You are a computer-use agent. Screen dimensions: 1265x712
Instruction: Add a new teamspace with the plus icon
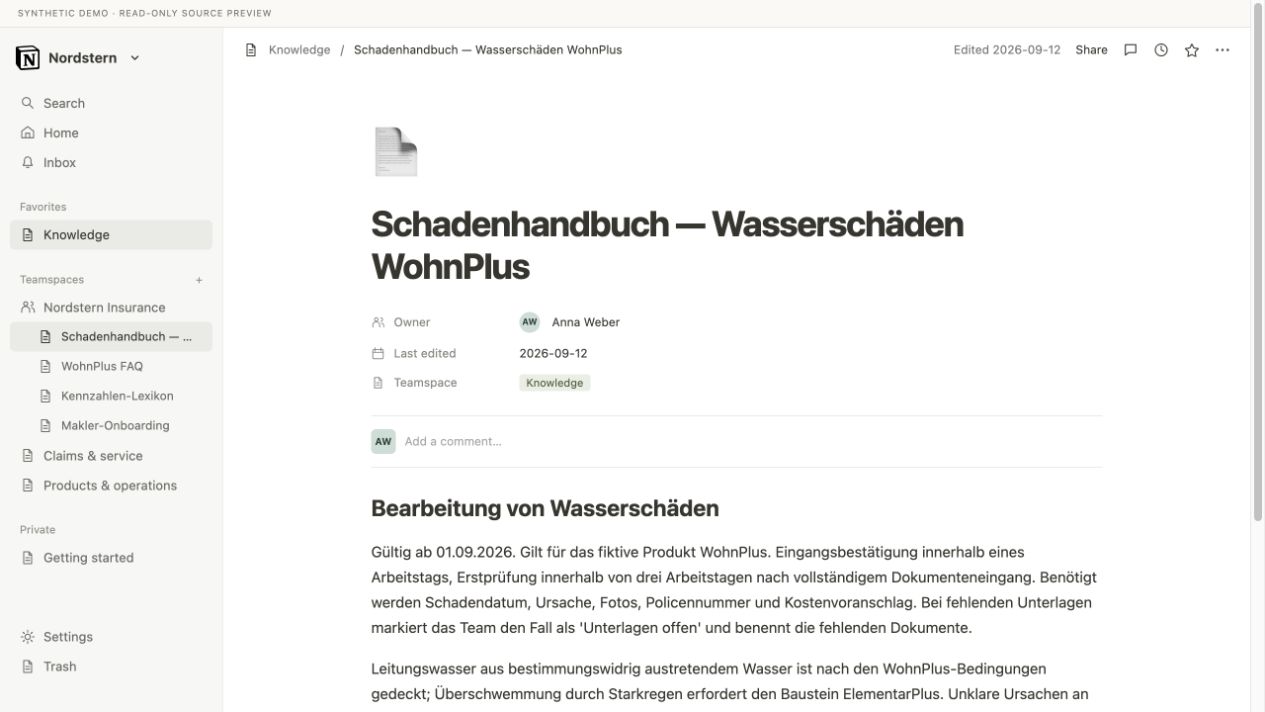(199, 280)
